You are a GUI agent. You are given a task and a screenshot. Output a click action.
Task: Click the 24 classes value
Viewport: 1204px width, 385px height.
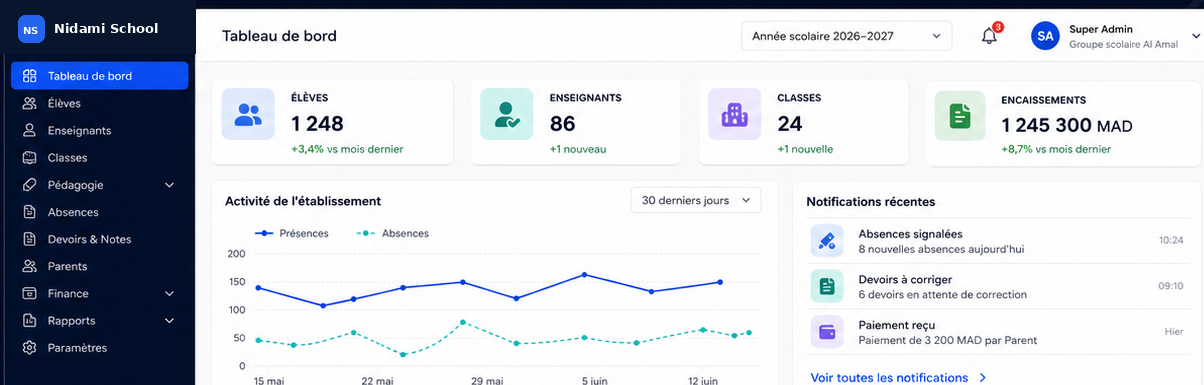point(790,124)
